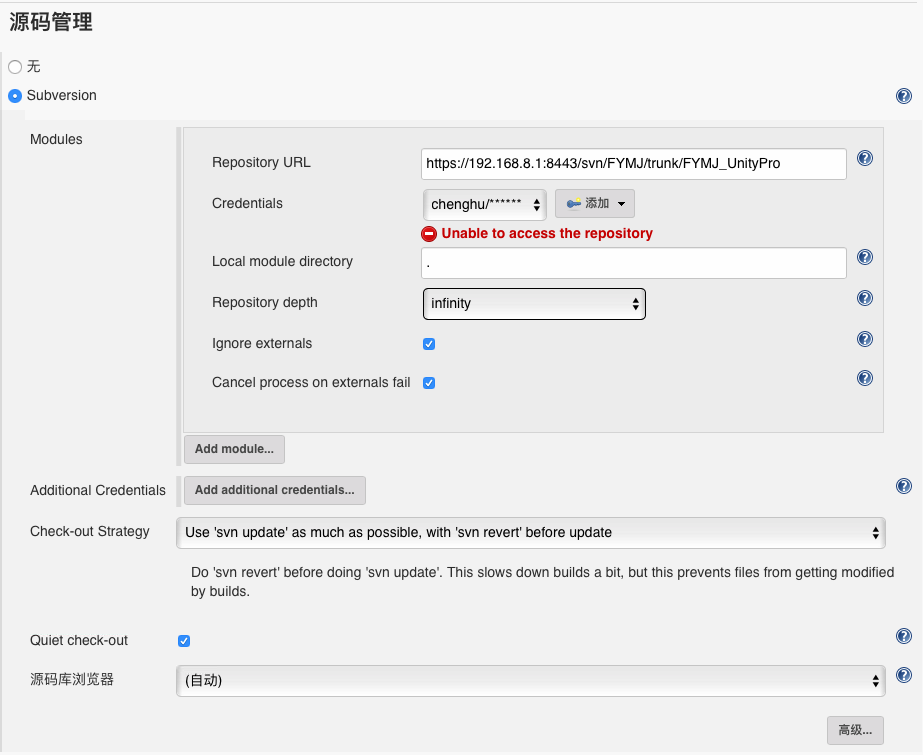Open help for Quiet check-out

[x=904, y=636]
